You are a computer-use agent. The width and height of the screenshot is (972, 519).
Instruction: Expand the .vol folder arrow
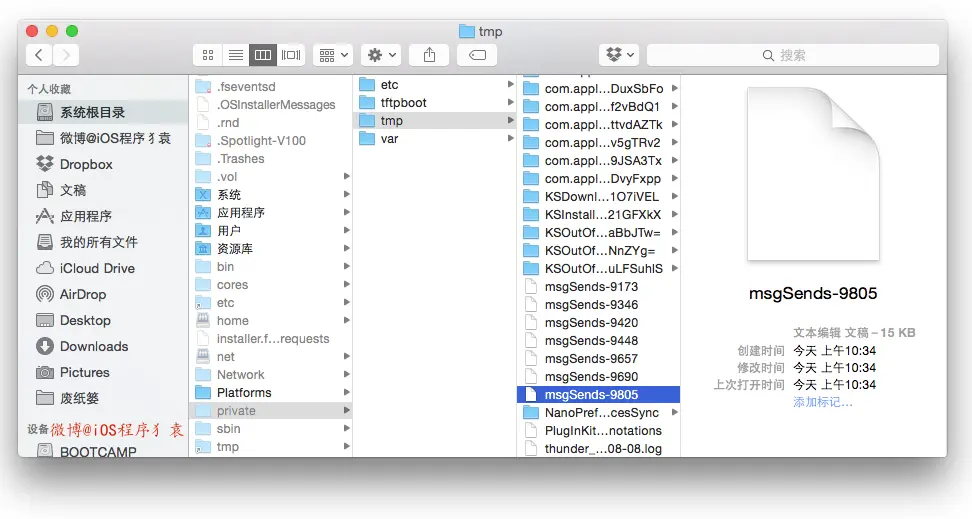tap(347, 177)
